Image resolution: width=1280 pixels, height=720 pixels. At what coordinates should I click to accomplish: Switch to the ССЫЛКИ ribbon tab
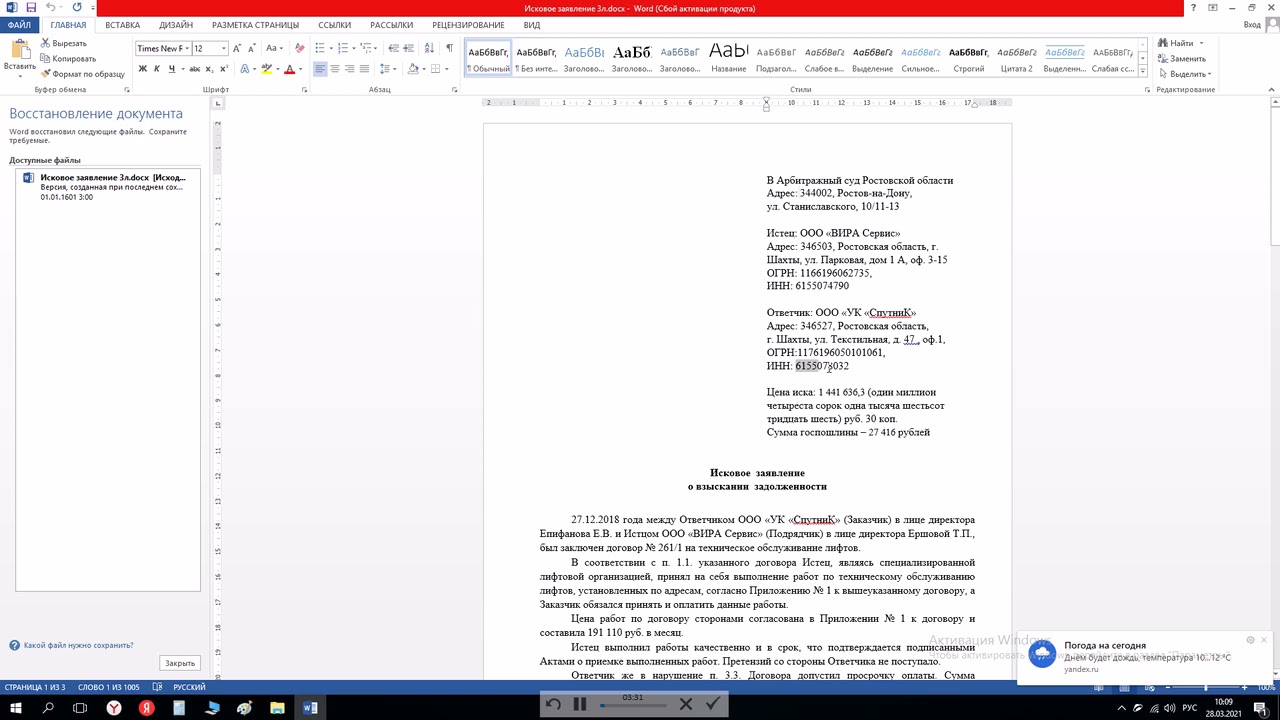334,25
